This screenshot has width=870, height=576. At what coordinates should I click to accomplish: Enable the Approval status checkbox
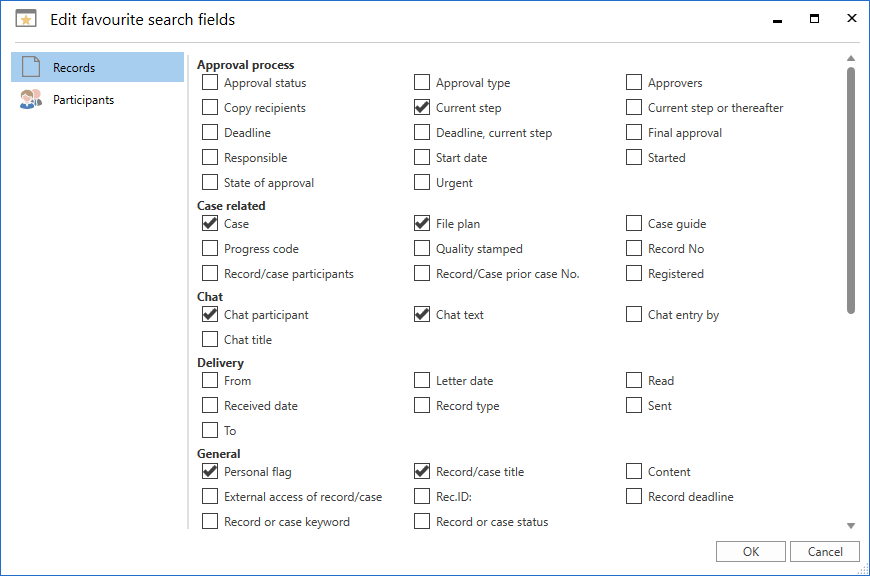point(210,83)
